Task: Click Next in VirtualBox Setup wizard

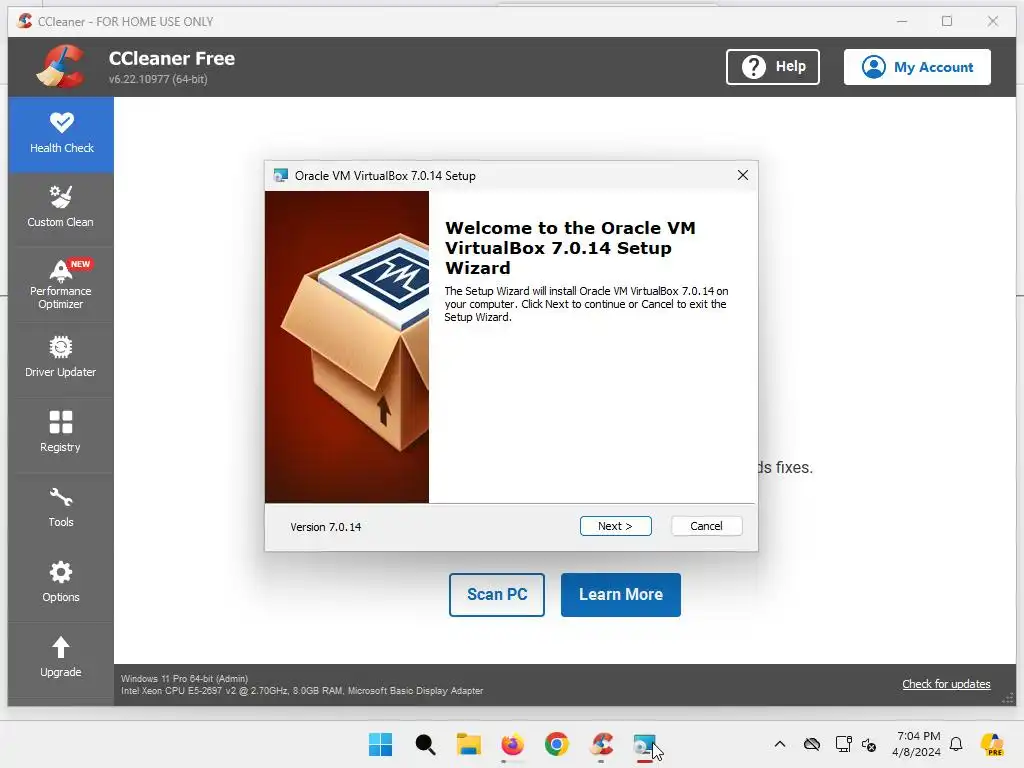Action: click(x=615, y=526)
